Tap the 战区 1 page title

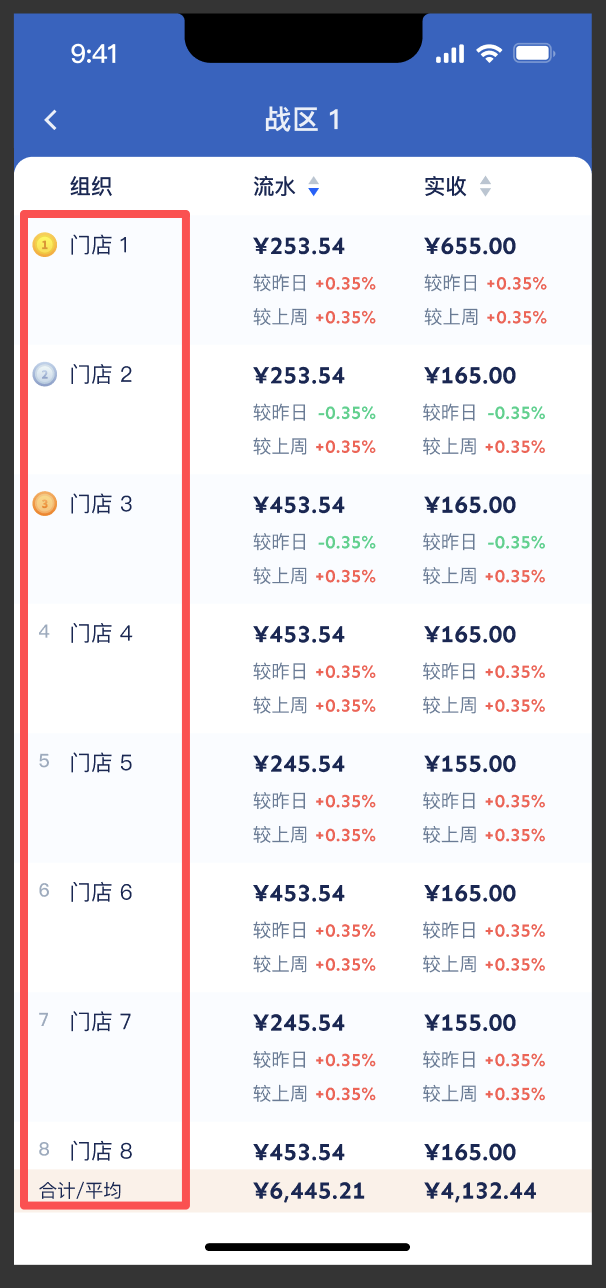(x=303, y=121)
